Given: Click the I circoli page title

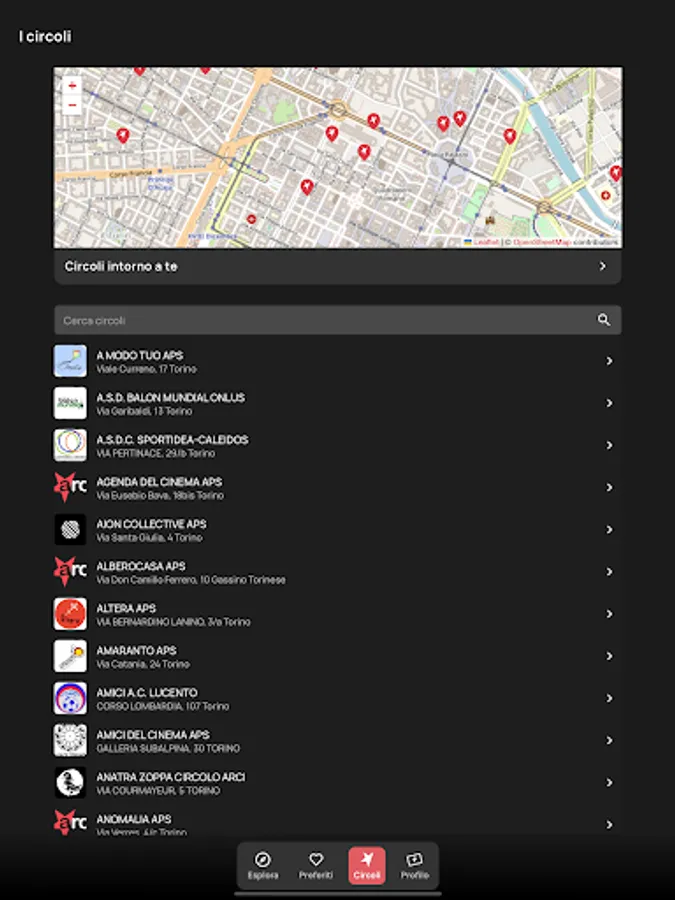Looking at the screenshot, I should click(45, 36).
